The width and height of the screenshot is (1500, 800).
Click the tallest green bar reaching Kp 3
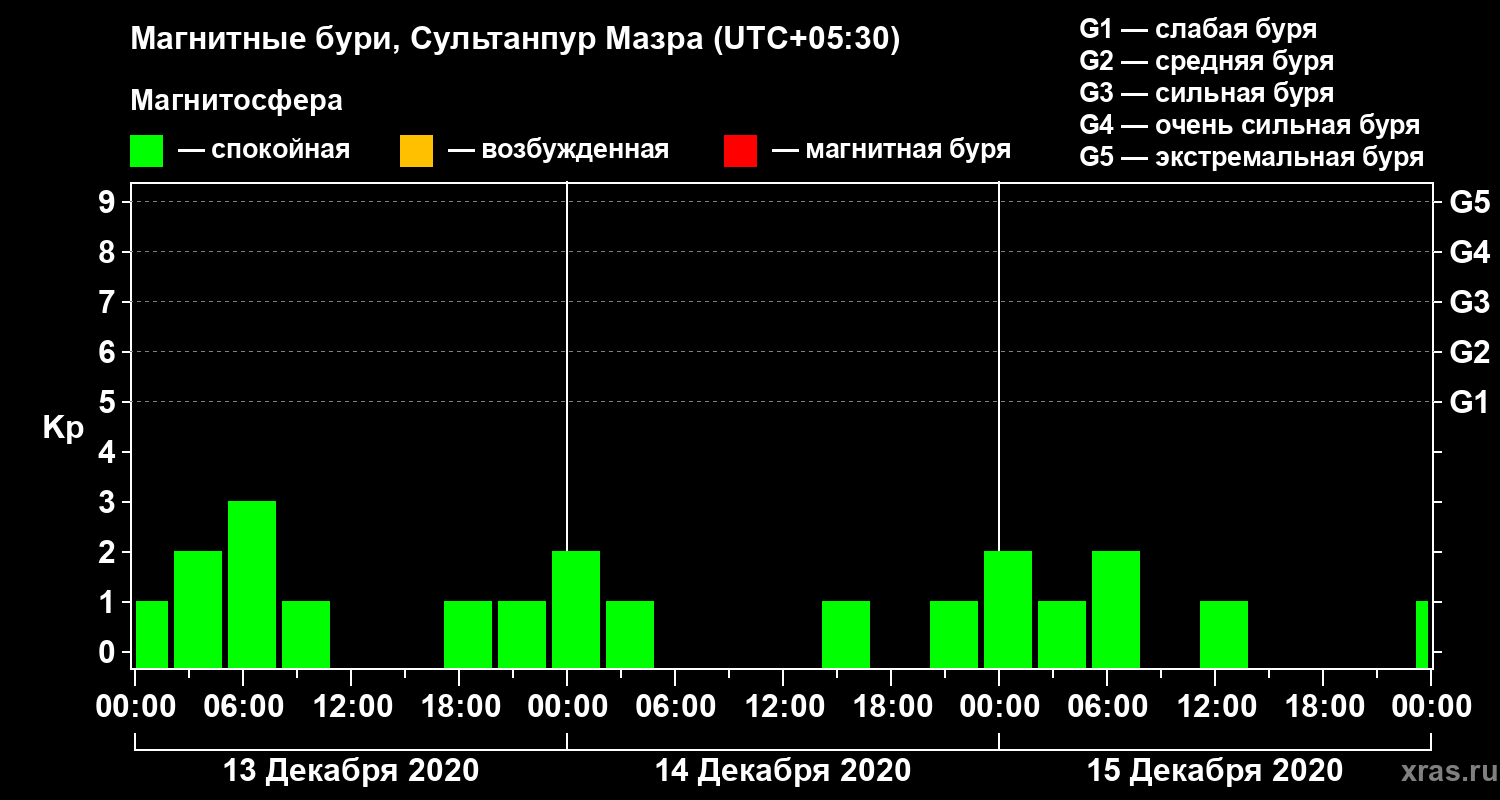252,584
